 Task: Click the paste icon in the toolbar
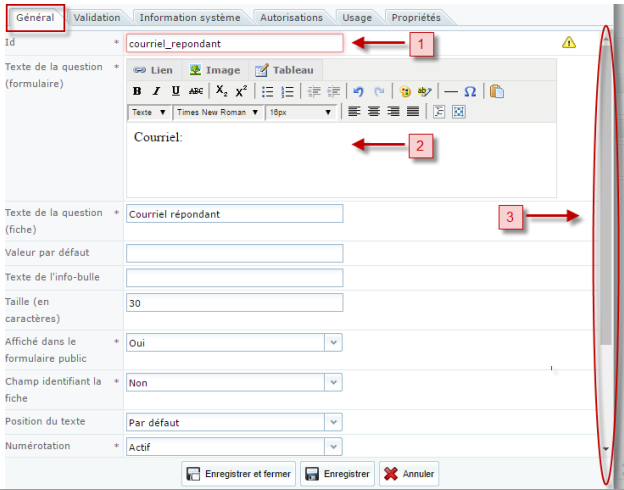point(497,92)
